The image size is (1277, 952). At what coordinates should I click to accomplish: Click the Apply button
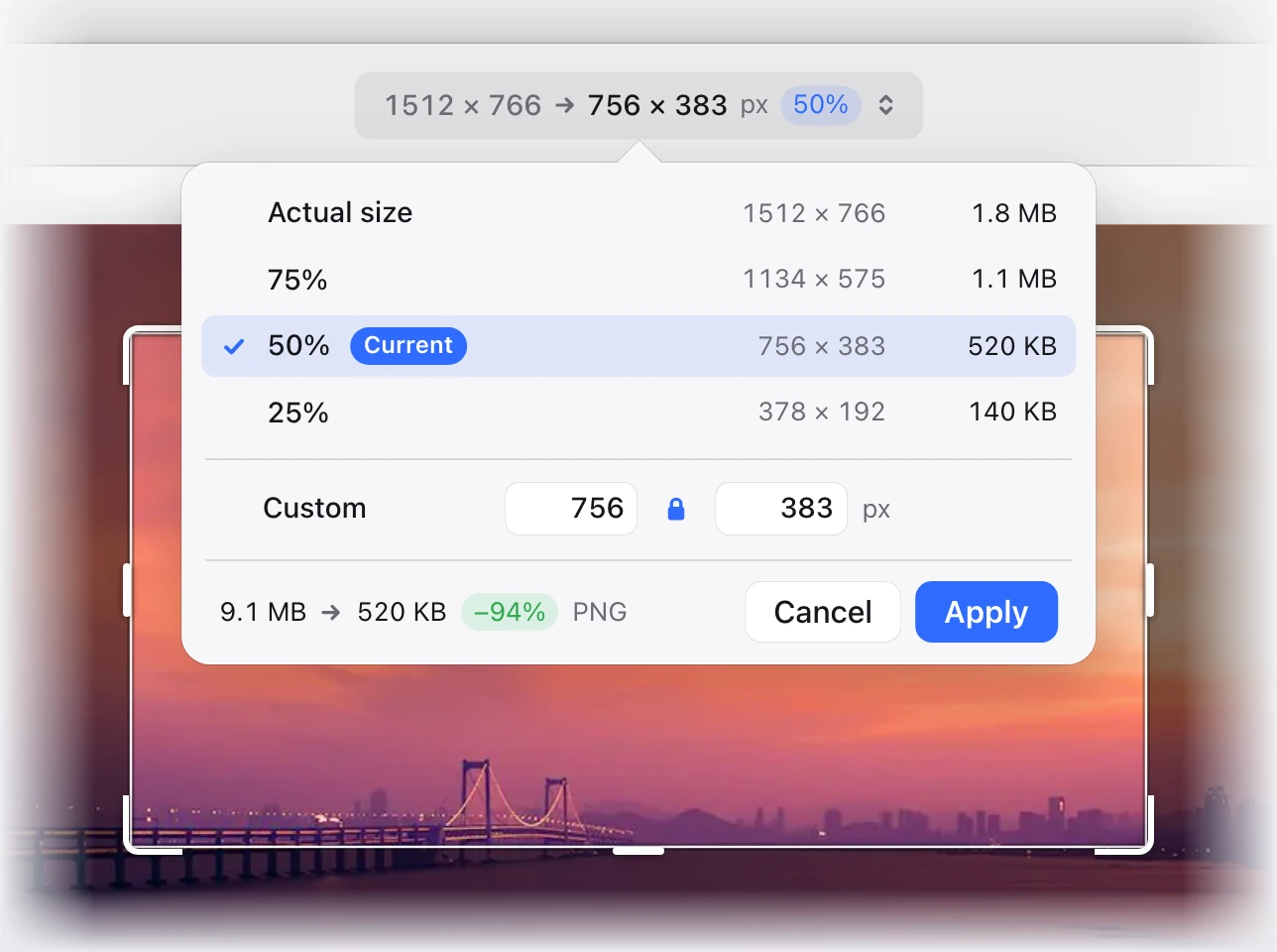click(987, 612)
